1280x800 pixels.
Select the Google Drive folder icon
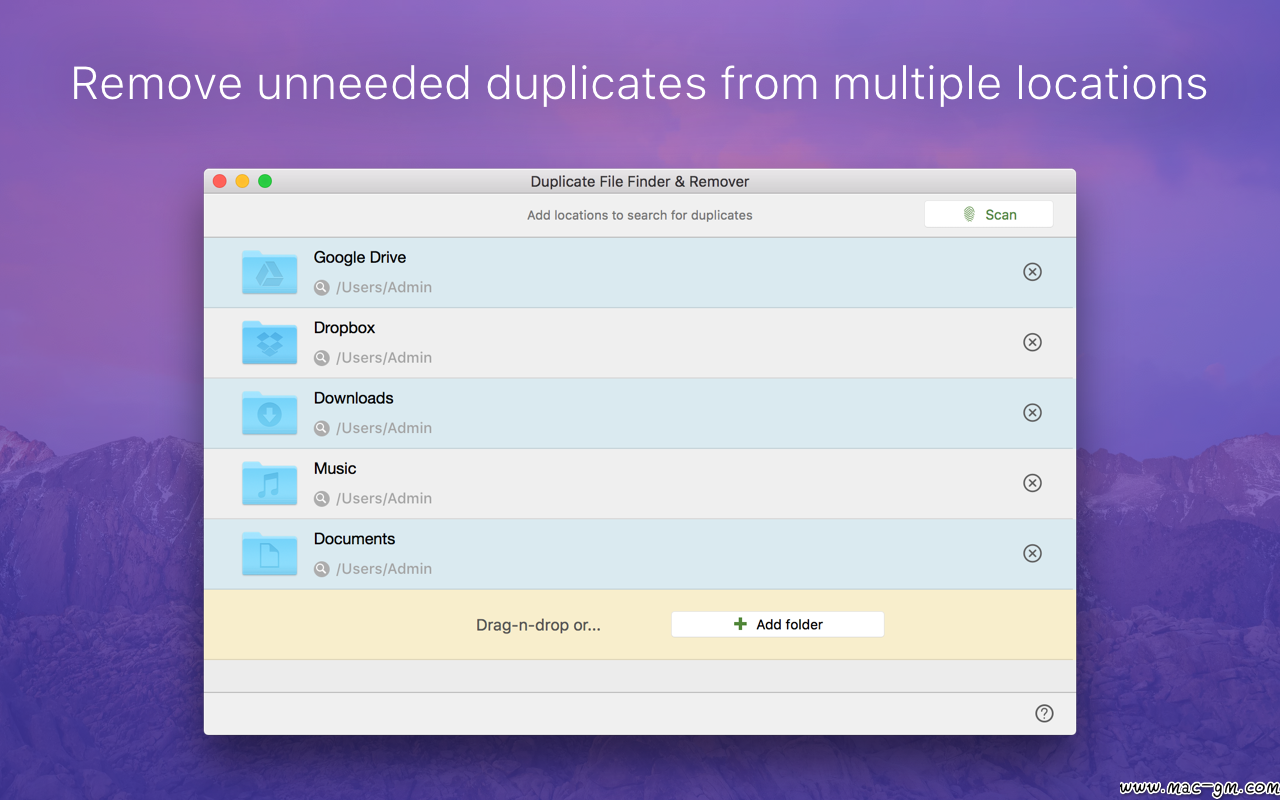269,272
